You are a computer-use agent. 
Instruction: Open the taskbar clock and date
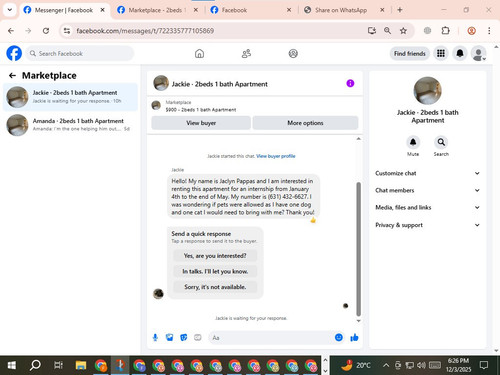459,365
